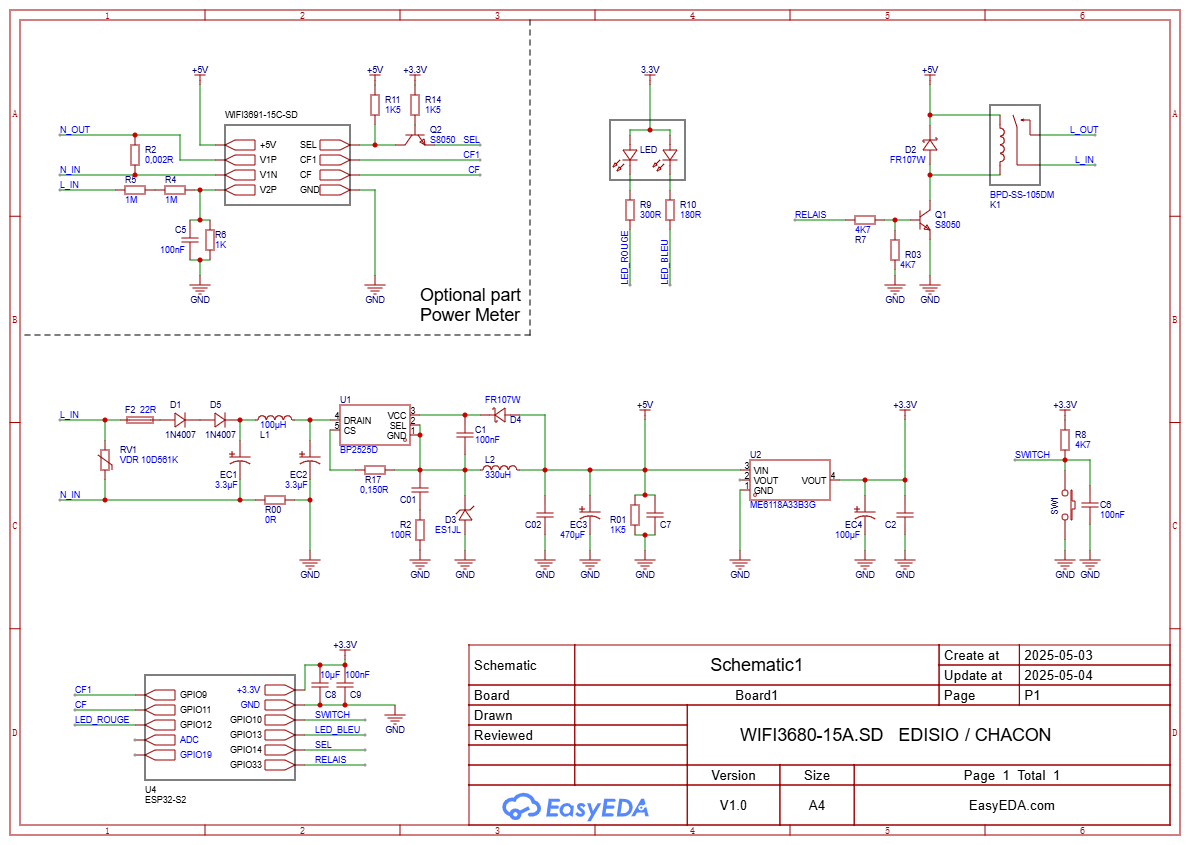This screenshot has height=845, width=1190.
Task: Click the U2 ME6118A33B3G regulator block
Action: coord(789,480)
